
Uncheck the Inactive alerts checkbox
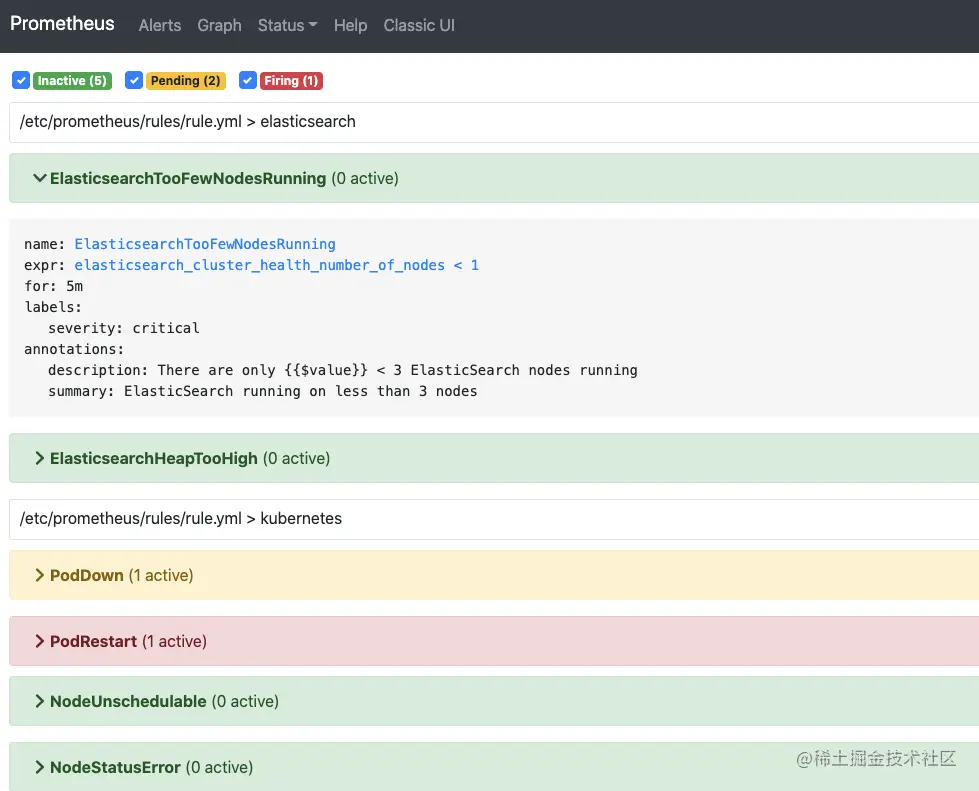click(21, 81)
